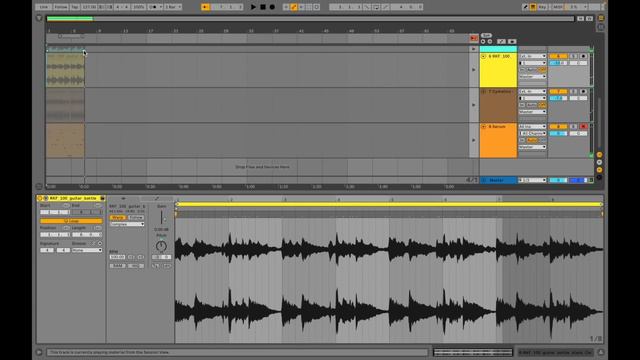640x360 pixels.
Task: Arm the Cymatics track for recording
Action: pos(583,91)
